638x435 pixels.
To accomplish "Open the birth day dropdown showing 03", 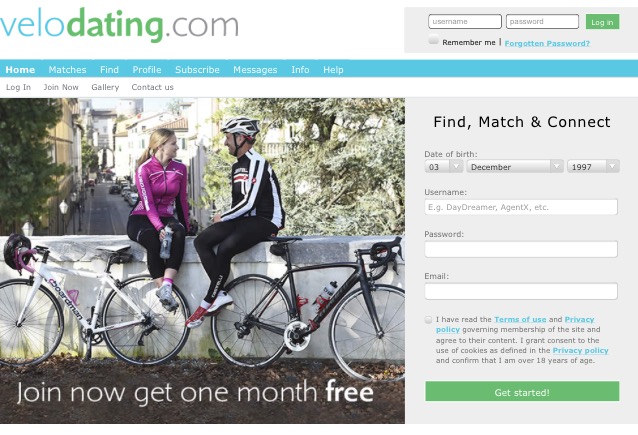I will pos(443,166).
